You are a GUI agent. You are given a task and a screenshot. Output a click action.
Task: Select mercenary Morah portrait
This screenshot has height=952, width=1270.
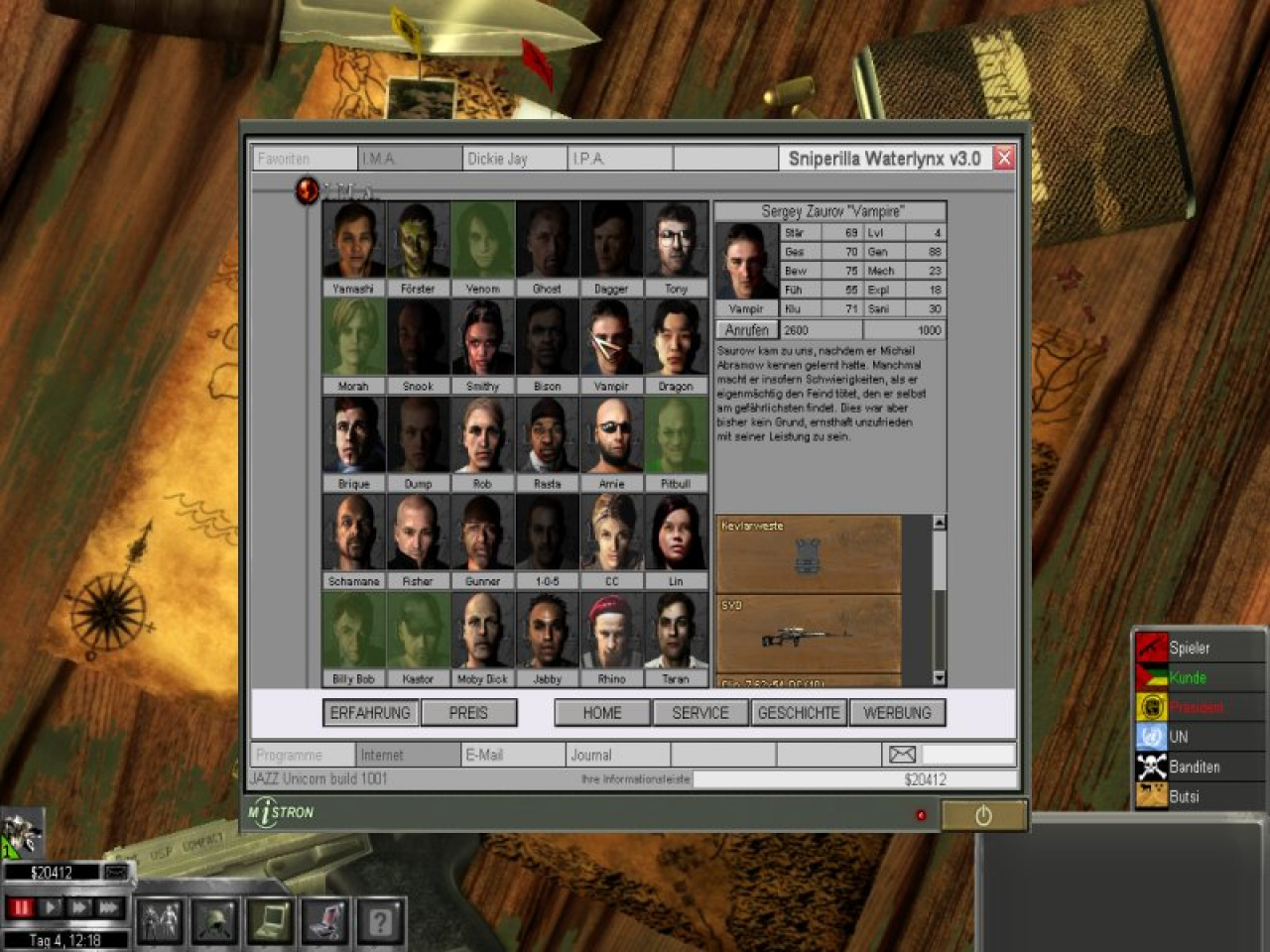click(353, 339)
